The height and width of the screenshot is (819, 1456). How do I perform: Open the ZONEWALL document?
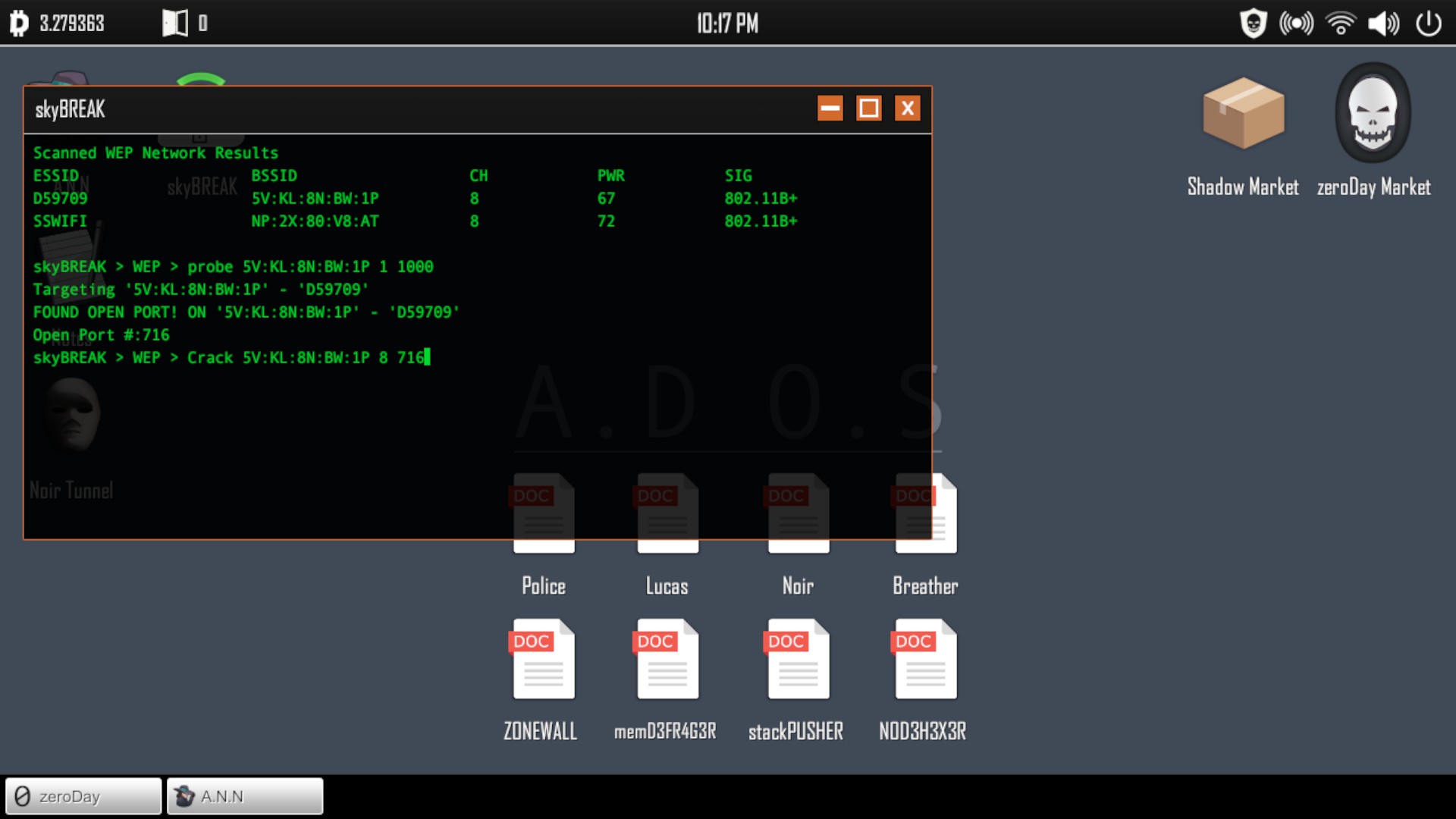[x=543, y=660]
